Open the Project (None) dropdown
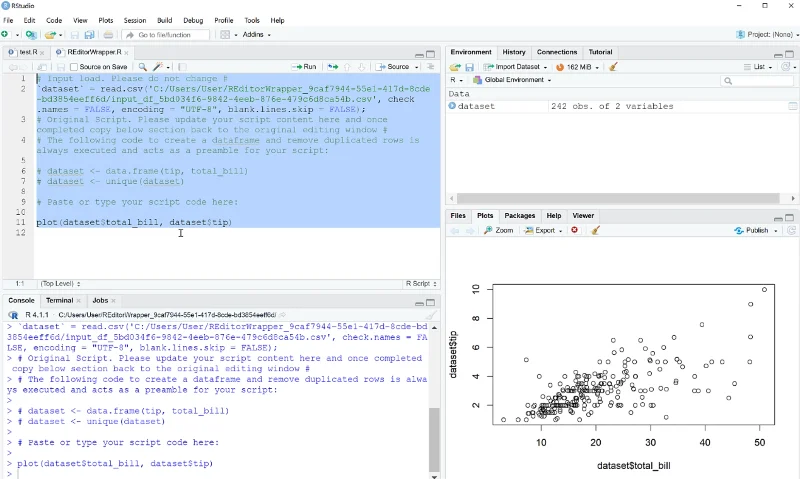The image size is (800, 479). (x=768, y=35)
